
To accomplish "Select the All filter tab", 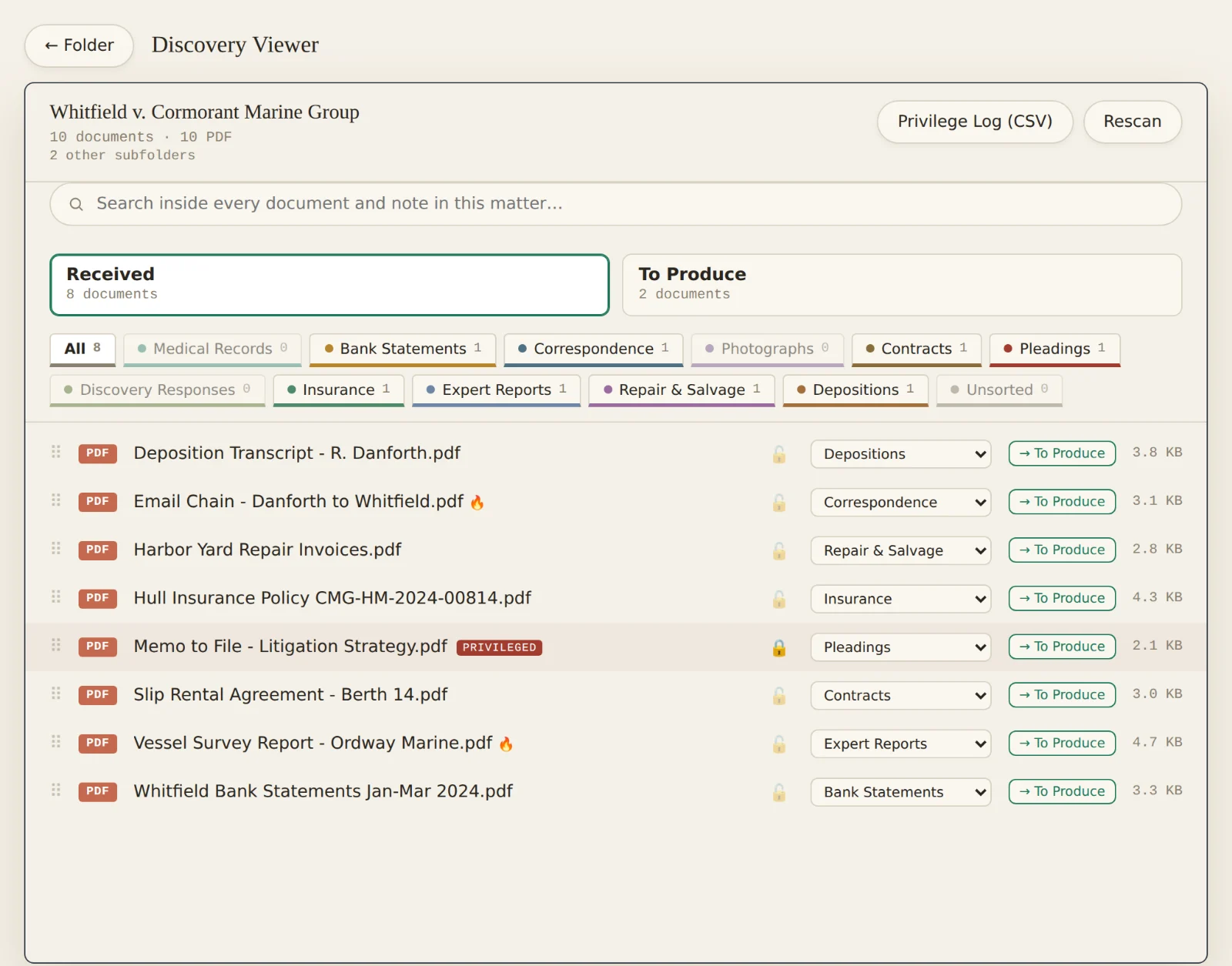I will click(x=82, y=349).
